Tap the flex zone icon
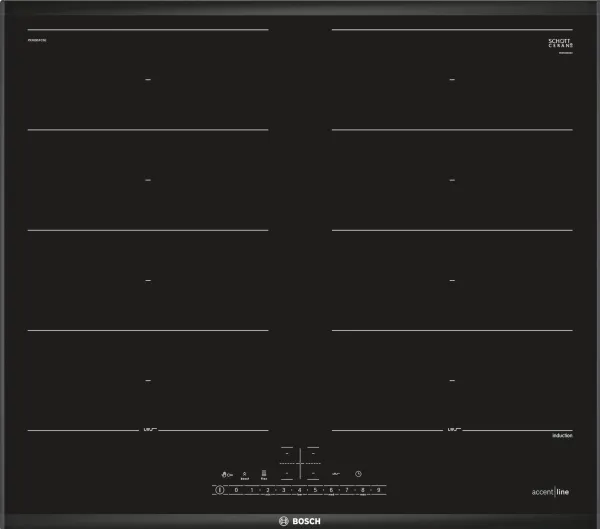 (264, 475)
